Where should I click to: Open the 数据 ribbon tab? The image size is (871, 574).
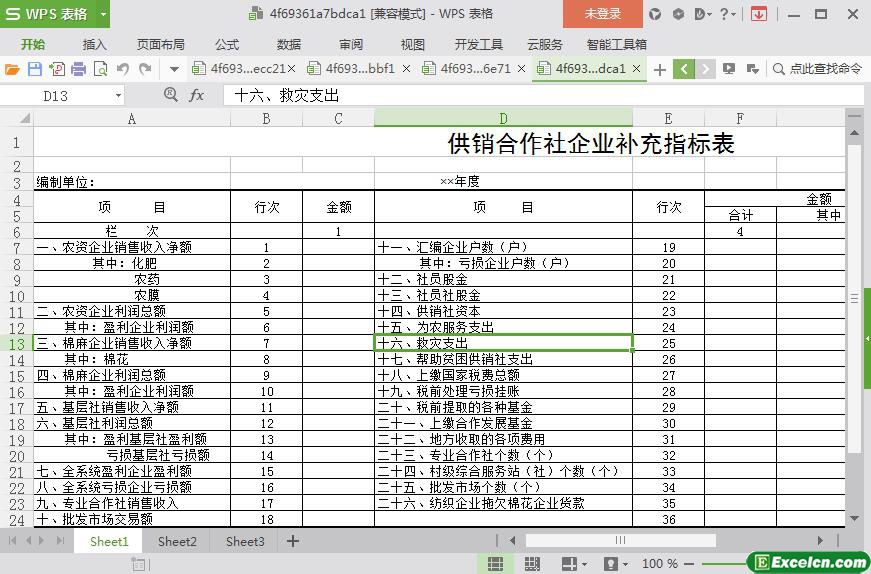click(x=289, y=44)
